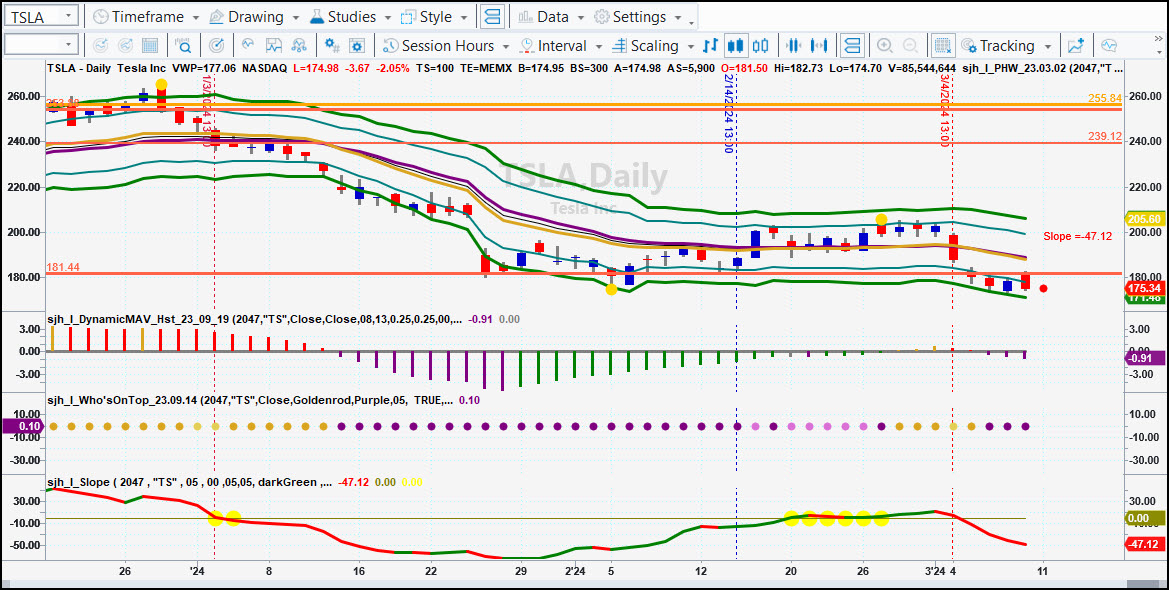Select hollow candlestick chart style
The width and height of the screenshot is (1169, 590).
[x=761, y=45]
